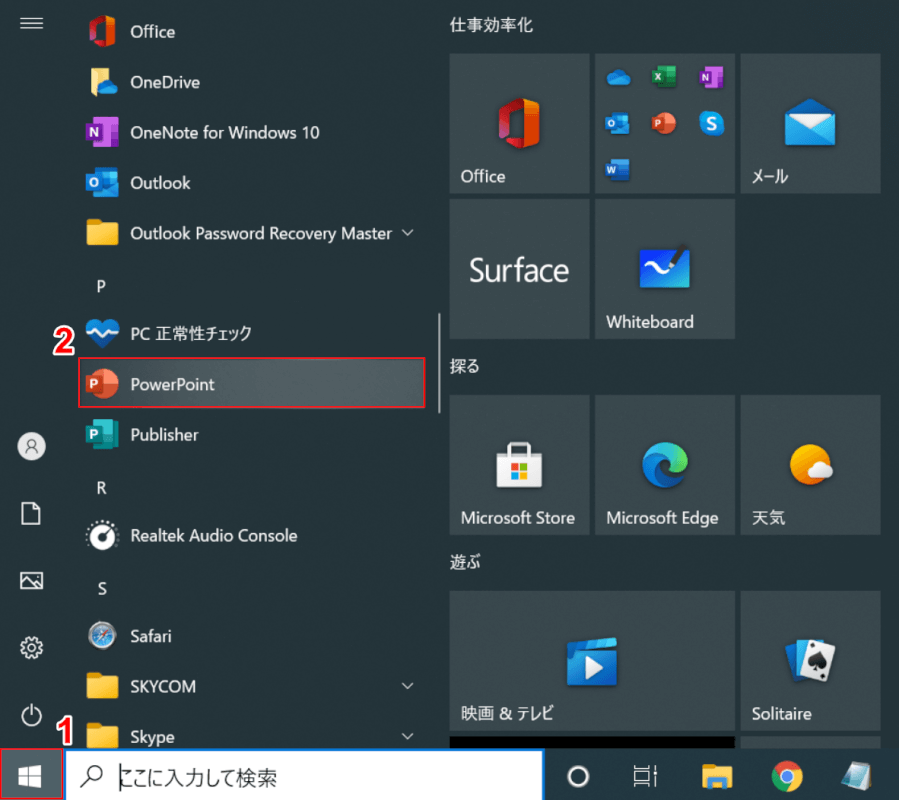Click the ここに入力して検索 search box

pyautogui.click(x=304, y=776)
